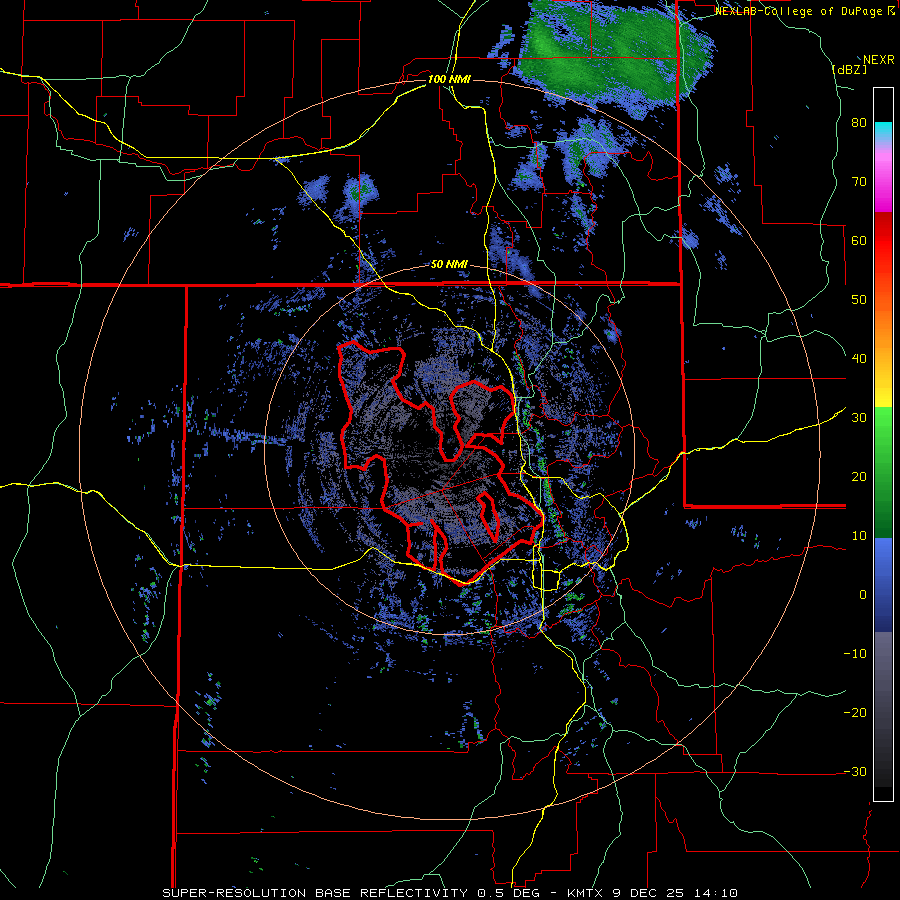The width and height of the screenshot is (900, 900).
Task: Click the "20" value on dBZ scale
Action: click(859, 477)
